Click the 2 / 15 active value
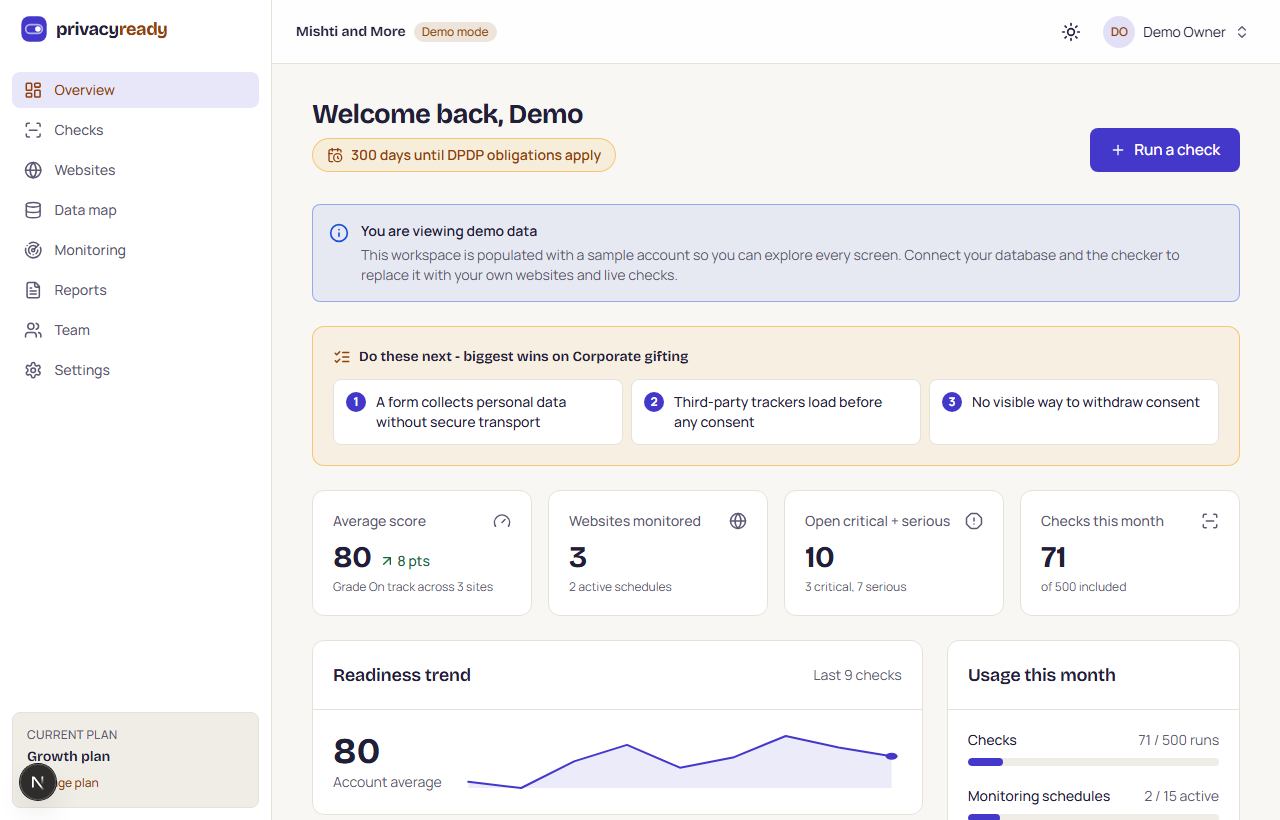Image resolution: width=1280 pixels, height=820 pixels. (x=1182, y=796)
